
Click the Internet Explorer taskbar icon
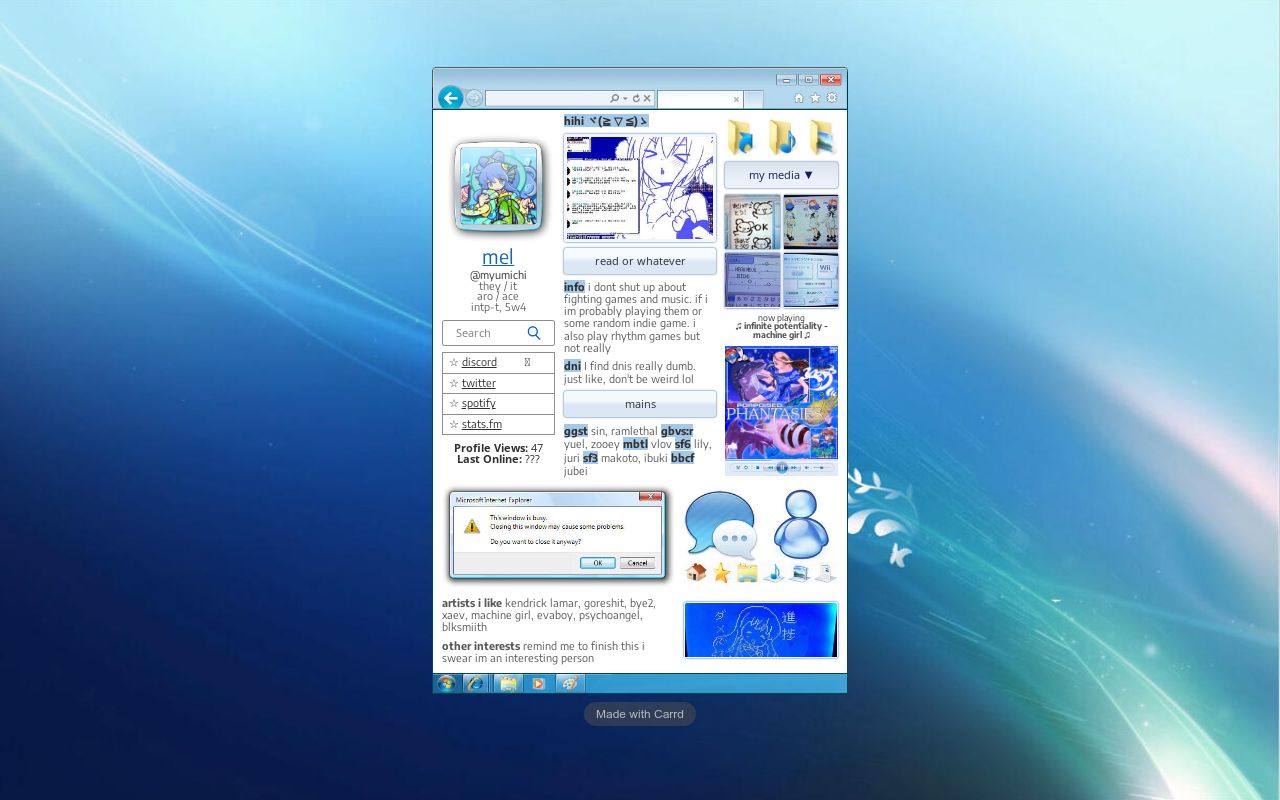coord(476,683)
